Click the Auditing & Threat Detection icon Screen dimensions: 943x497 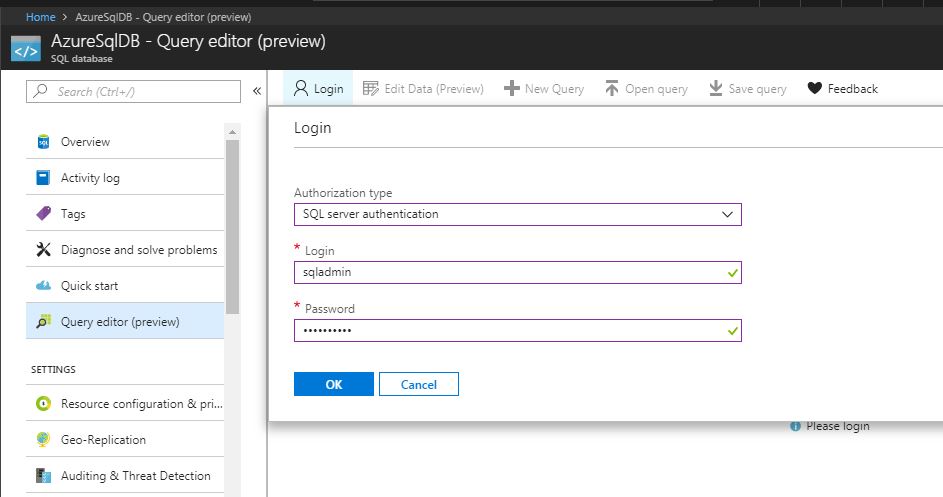coord(43,476)
